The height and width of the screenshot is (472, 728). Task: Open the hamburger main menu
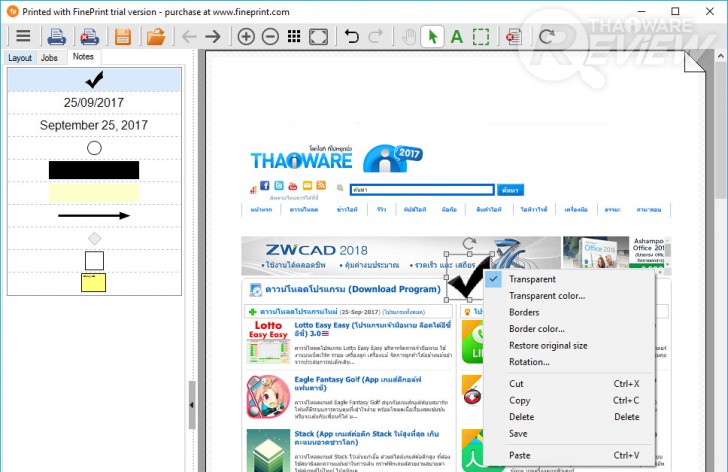(23, 36)
